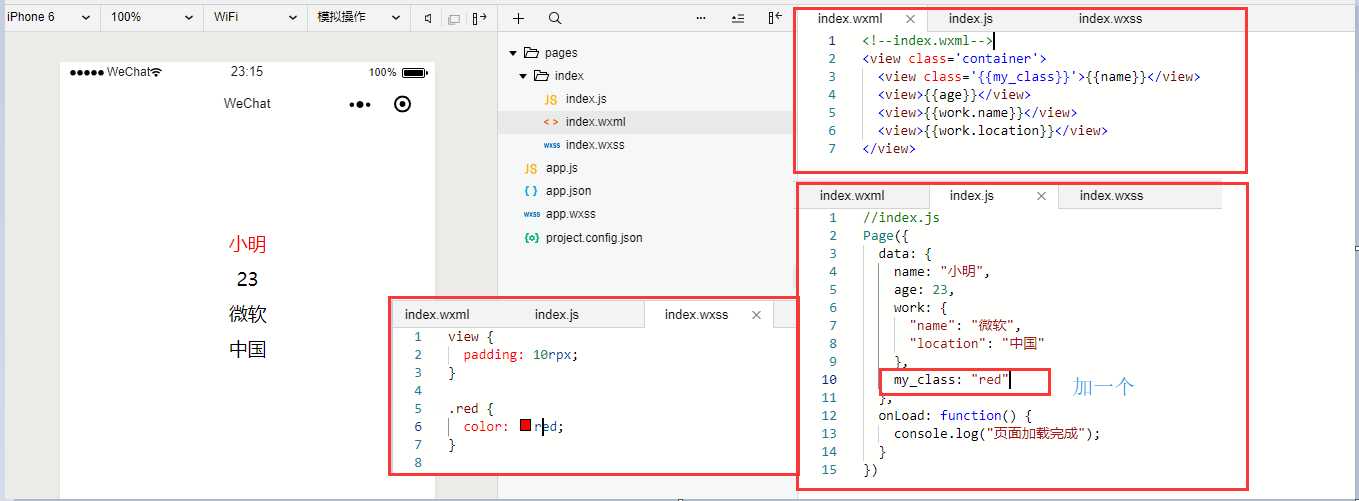Screen dimensions: 1359x501
Task: Open the 模拟操作 dropdown
Action: click(358, 17)
